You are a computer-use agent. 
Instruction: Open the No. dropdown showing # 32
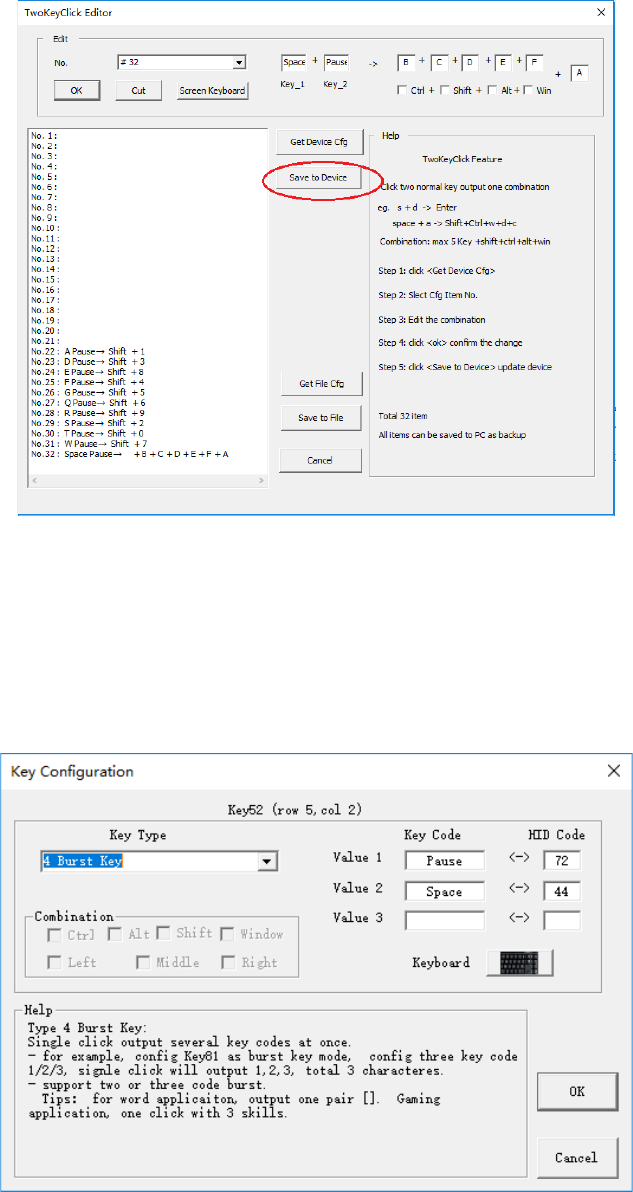click(x=181, y=63)
